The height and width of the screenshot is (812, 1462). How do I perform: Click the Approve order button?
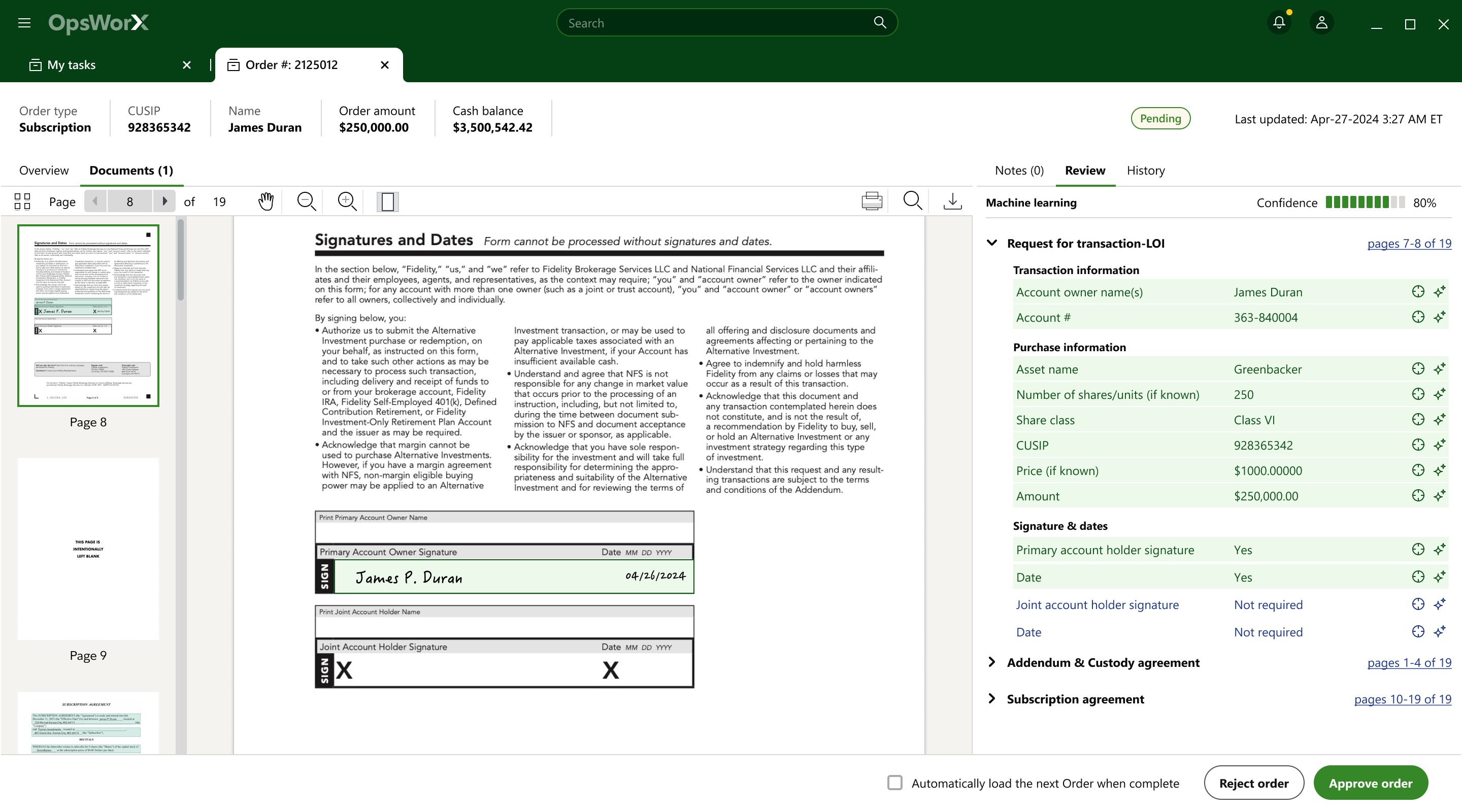[x=1370, y=783]
